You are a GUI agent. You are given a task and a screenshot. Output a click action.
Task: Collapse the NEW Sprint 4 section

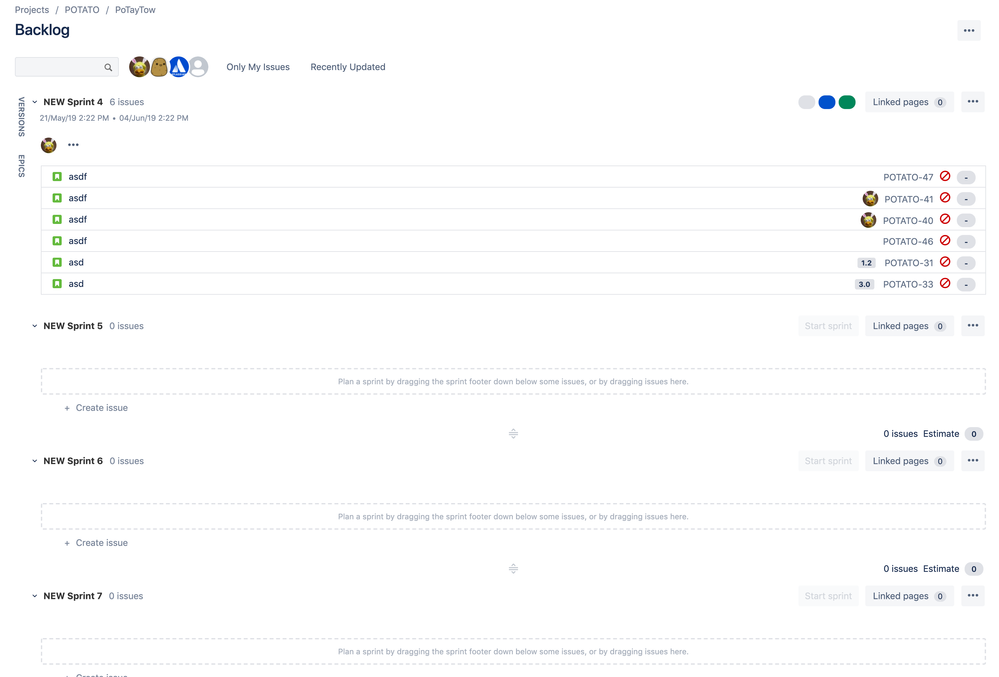(33, 101)
